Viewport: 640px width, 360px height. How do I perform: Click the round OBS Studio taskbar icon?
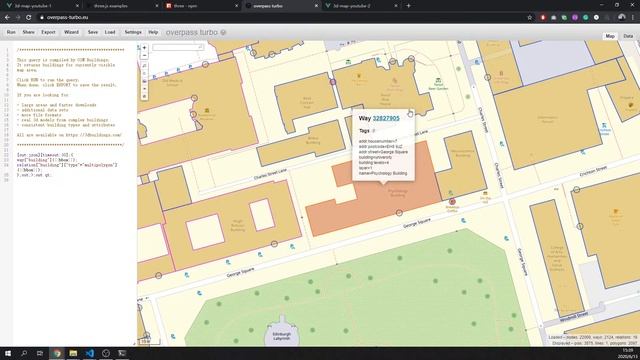(x=106, y=353)
